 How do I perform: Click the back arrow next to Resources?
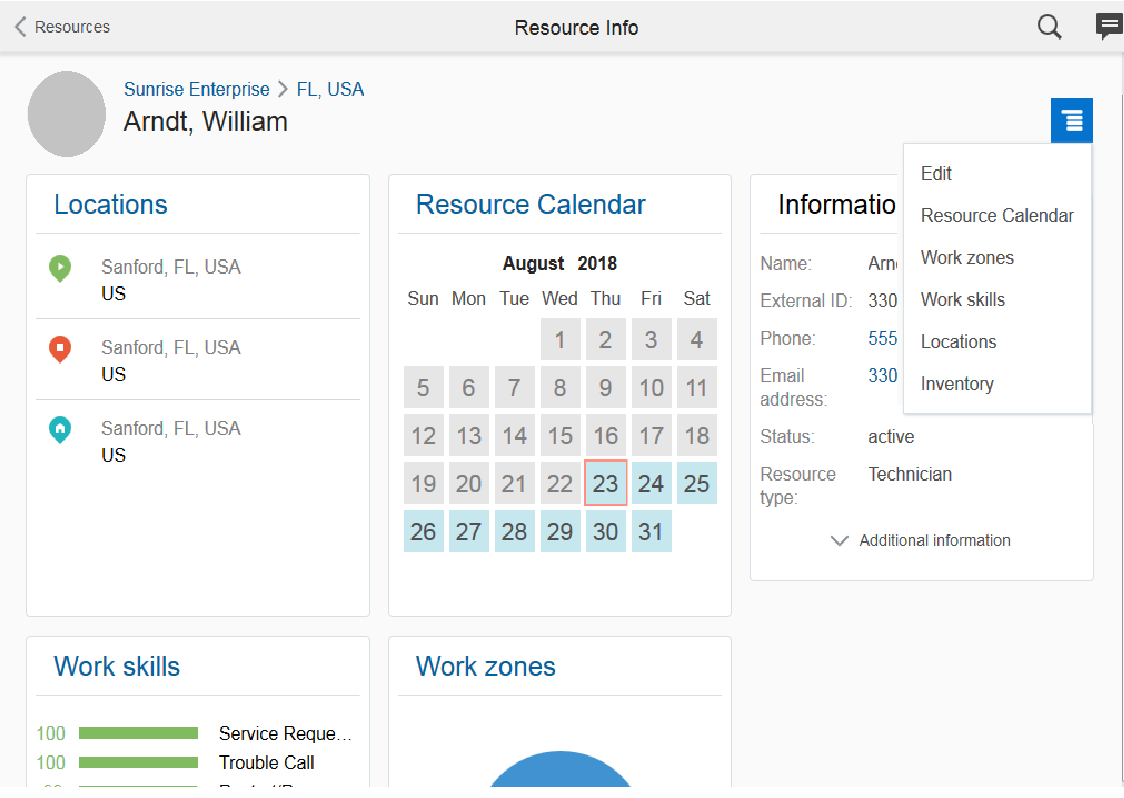(21, 27)
